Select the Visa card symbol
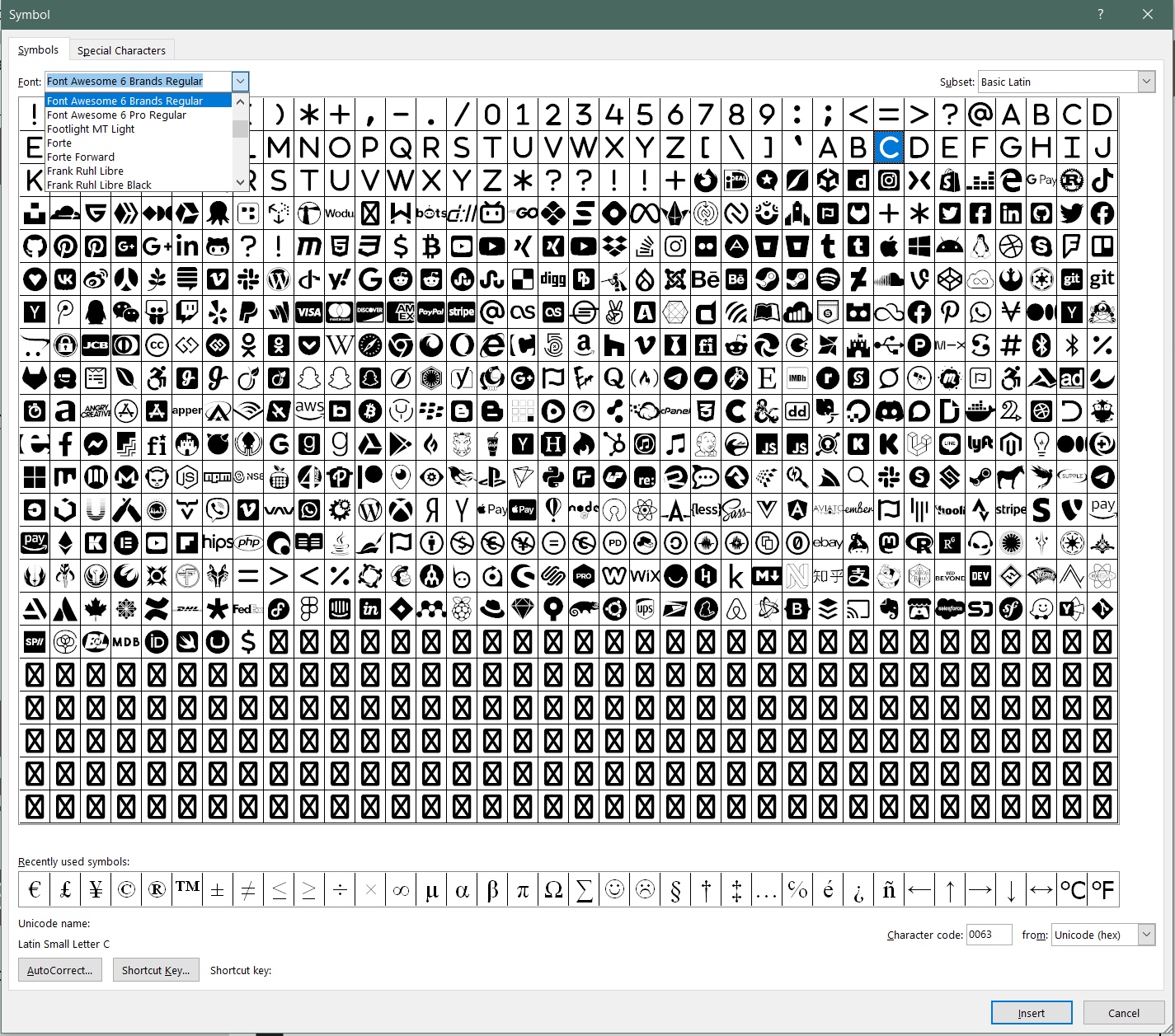Viewport: 1175px width, 1036px height. [308, 312]
